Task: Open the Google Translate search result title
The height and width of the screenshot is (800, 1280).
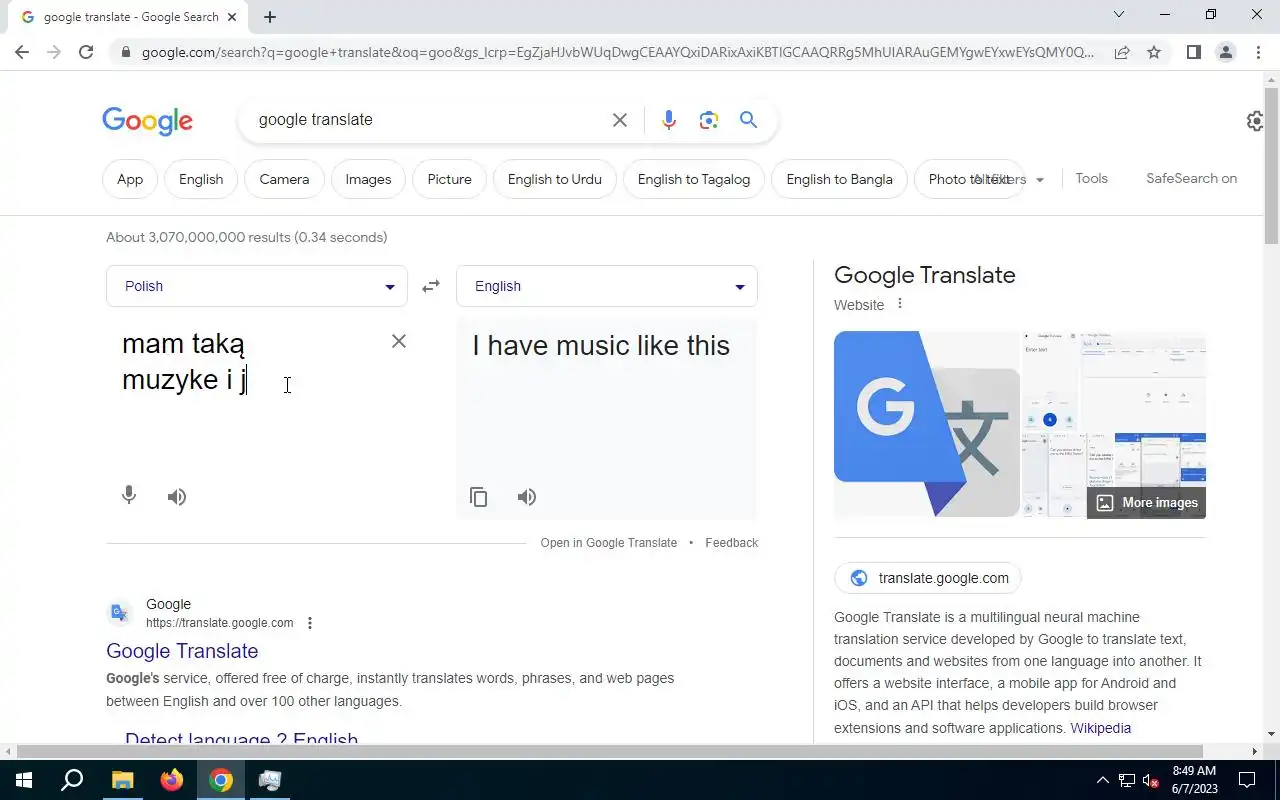Action: coord(182,651)
